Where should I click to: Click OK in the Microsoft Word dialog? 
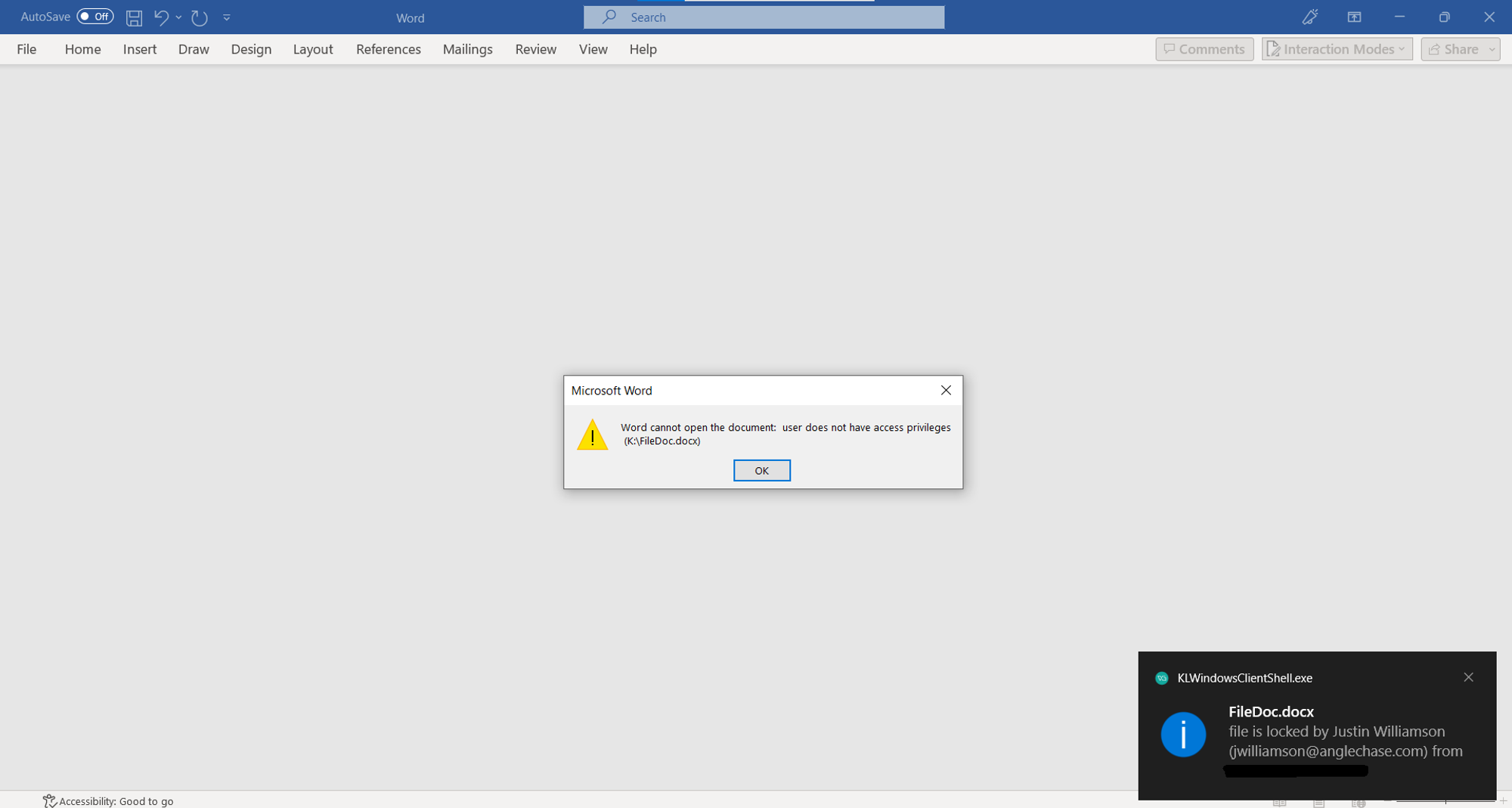761,470
